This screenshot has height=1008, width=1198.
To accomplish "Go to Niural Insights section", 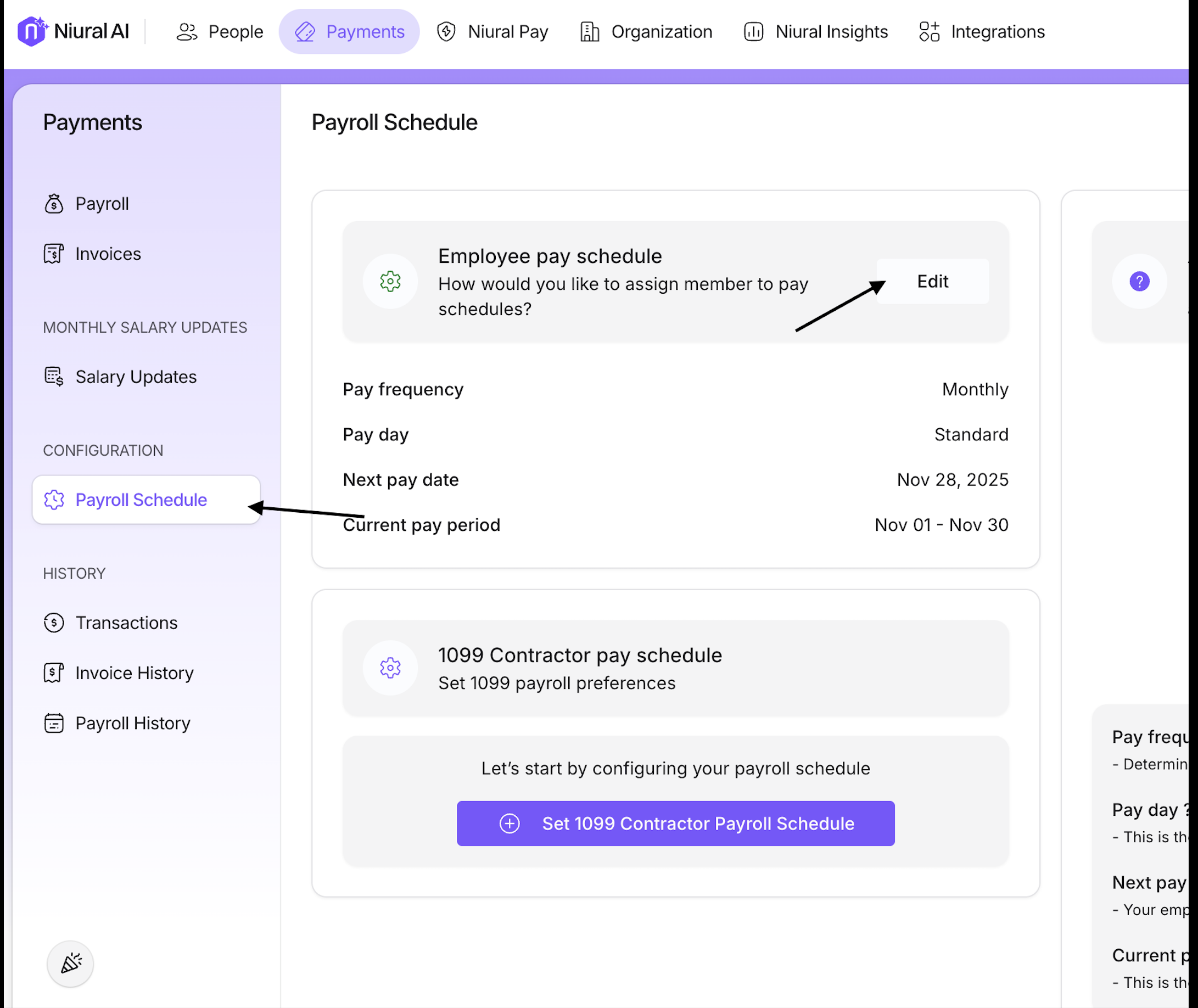I will coord(815,31).
